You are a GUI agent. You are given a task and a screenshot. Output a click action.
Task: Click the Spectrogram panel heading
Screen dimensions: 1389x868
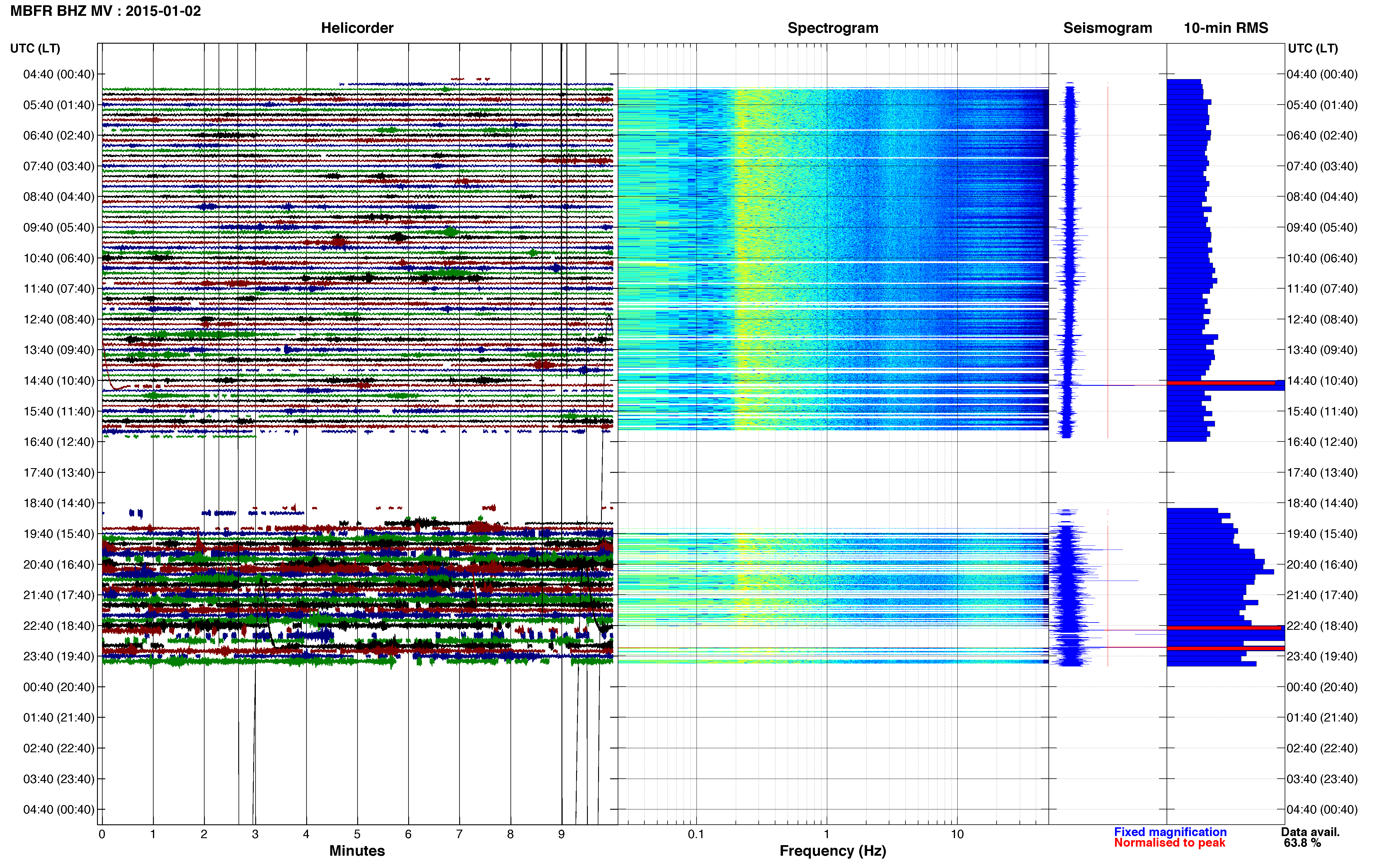(x=833, y=28)
